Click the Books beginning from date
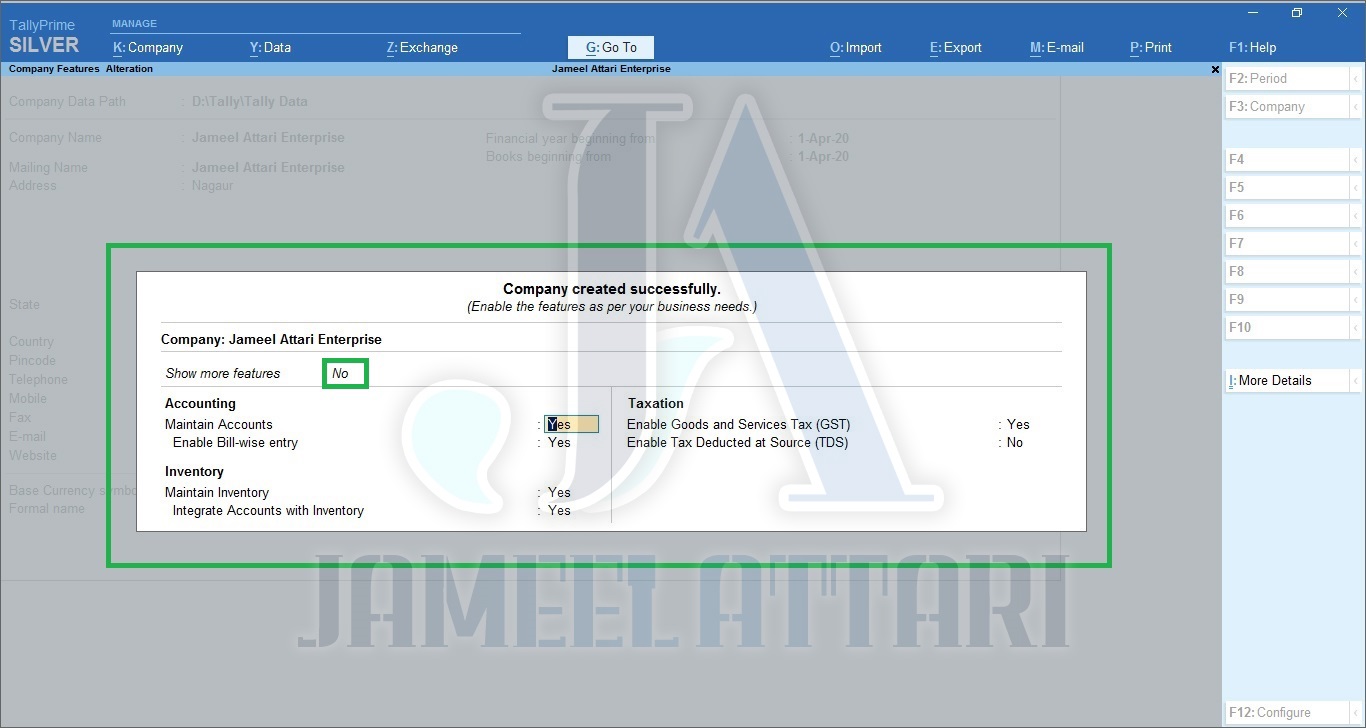This screenshot has width=1366, height=728. pyautogui.click(x=823, y=156)
